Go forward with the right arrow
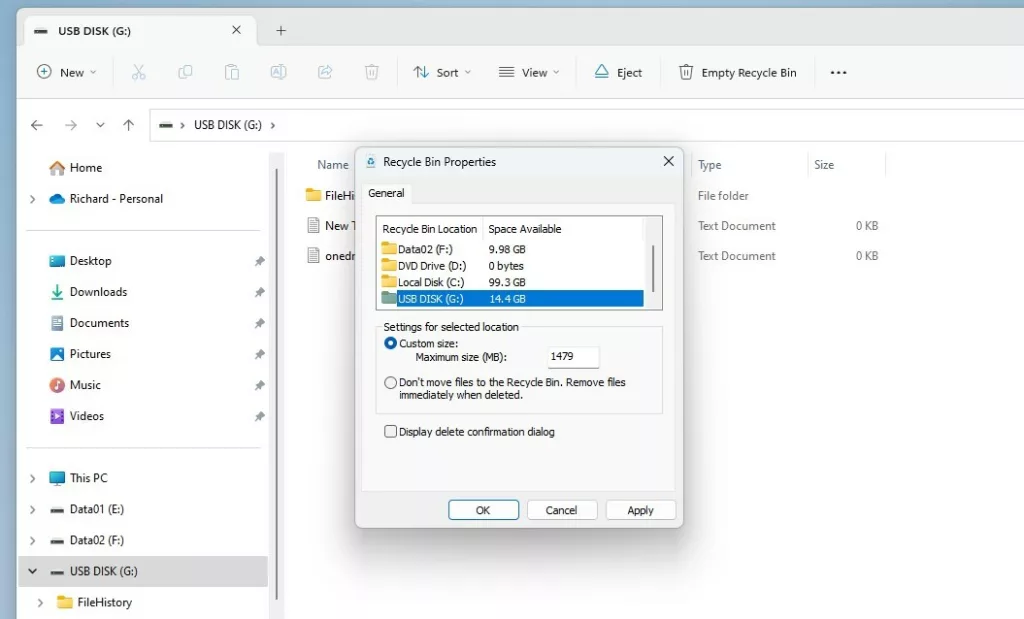Screen dimensions: 1024x619 [71, 125]
